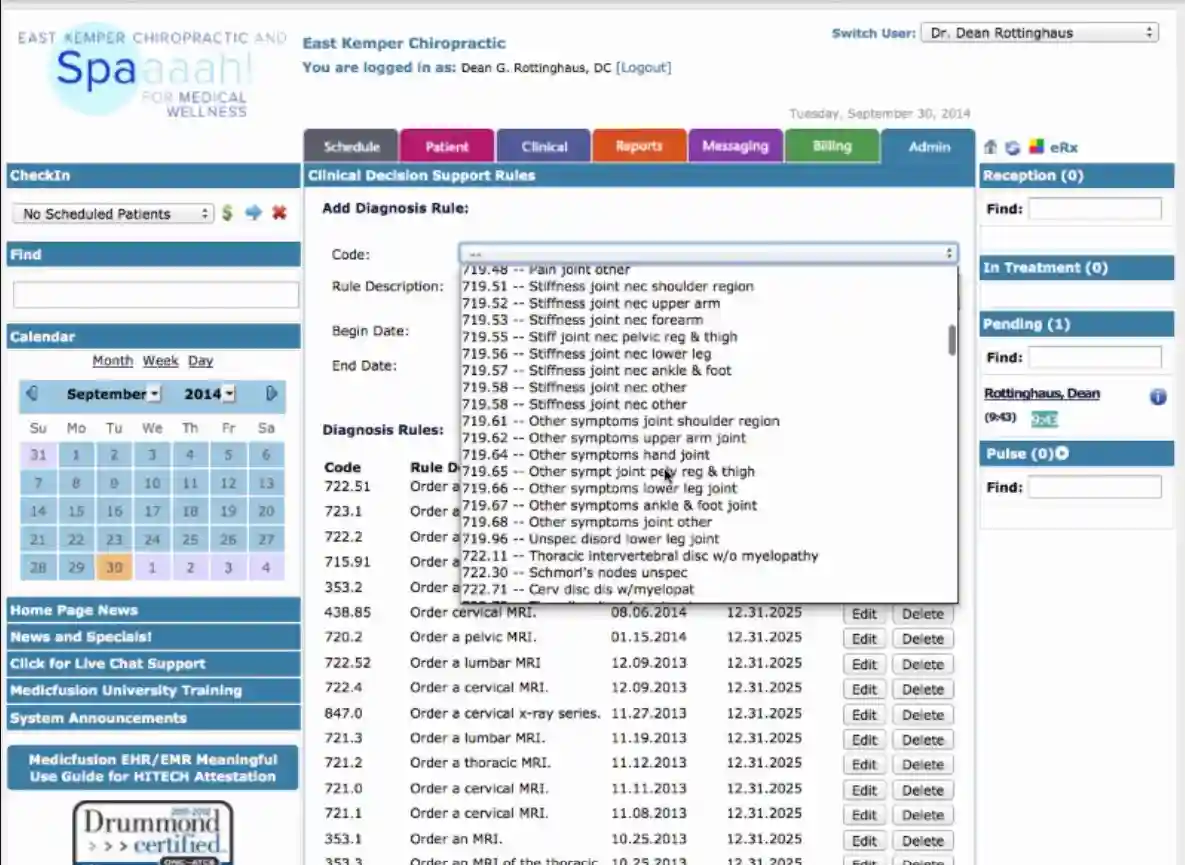Click the scrollbar in the code dropdown list
Screen dimensions: 1185x865
[951, 340]
